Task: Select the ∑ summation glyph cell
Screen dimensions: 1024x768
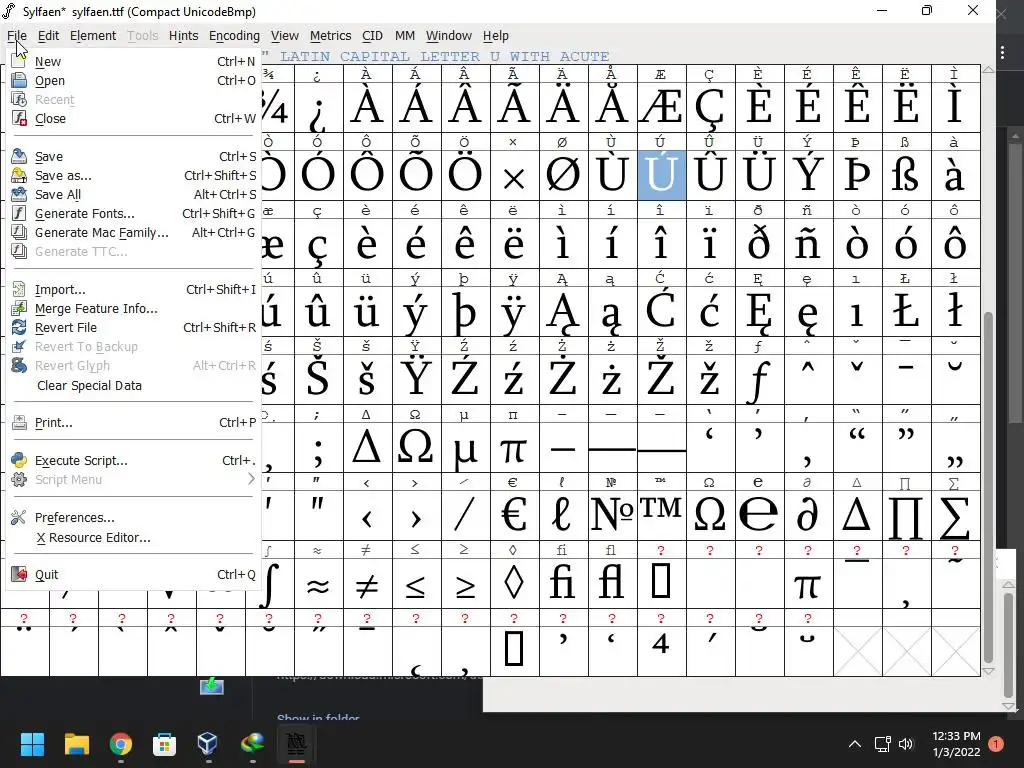Action: (955, 515)
